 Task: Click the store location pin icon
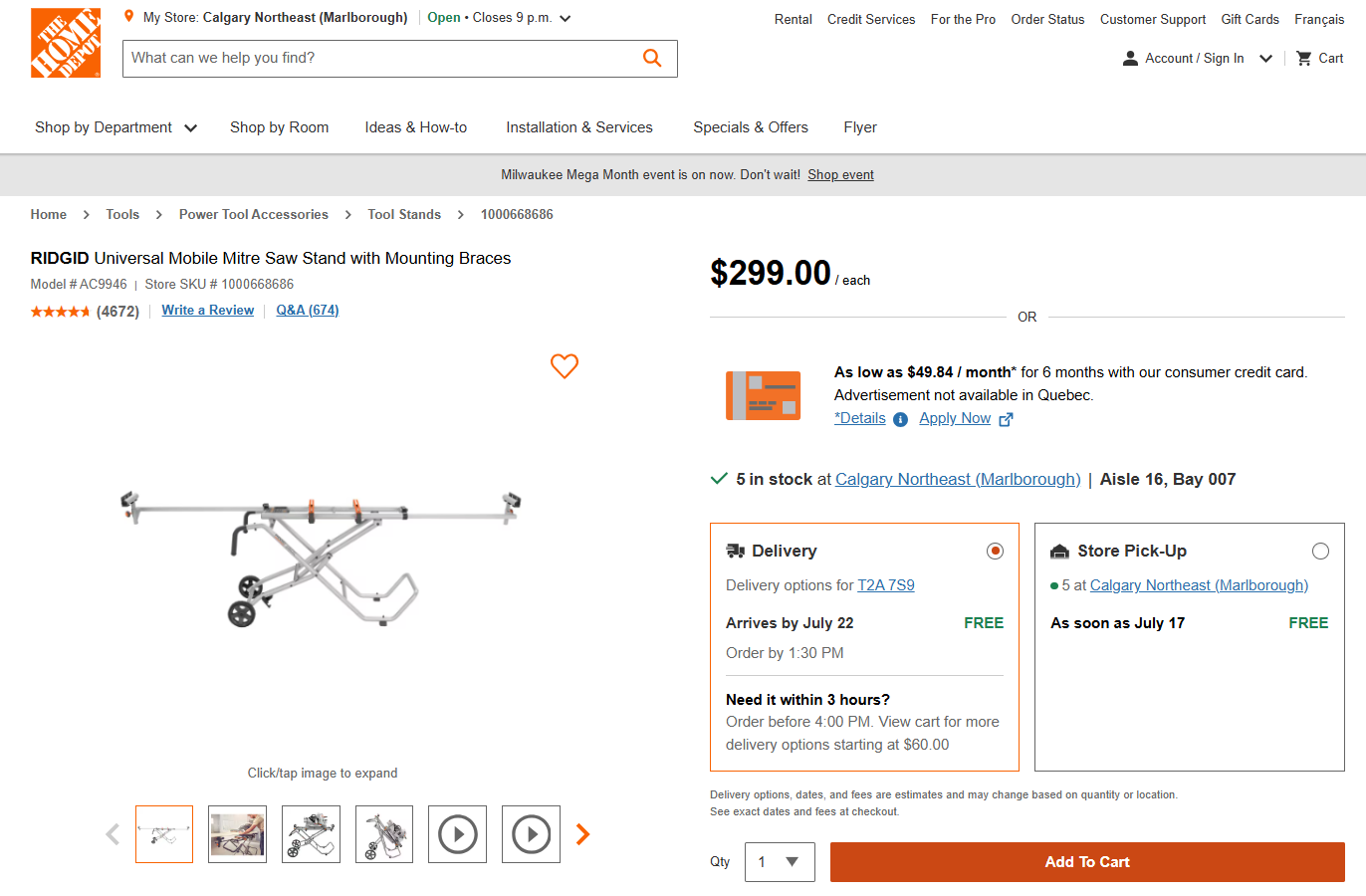click(128, 17)
